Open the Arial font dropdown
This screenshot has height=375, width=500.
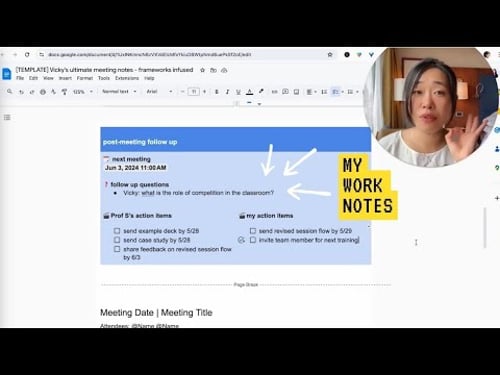coord(159,91)
